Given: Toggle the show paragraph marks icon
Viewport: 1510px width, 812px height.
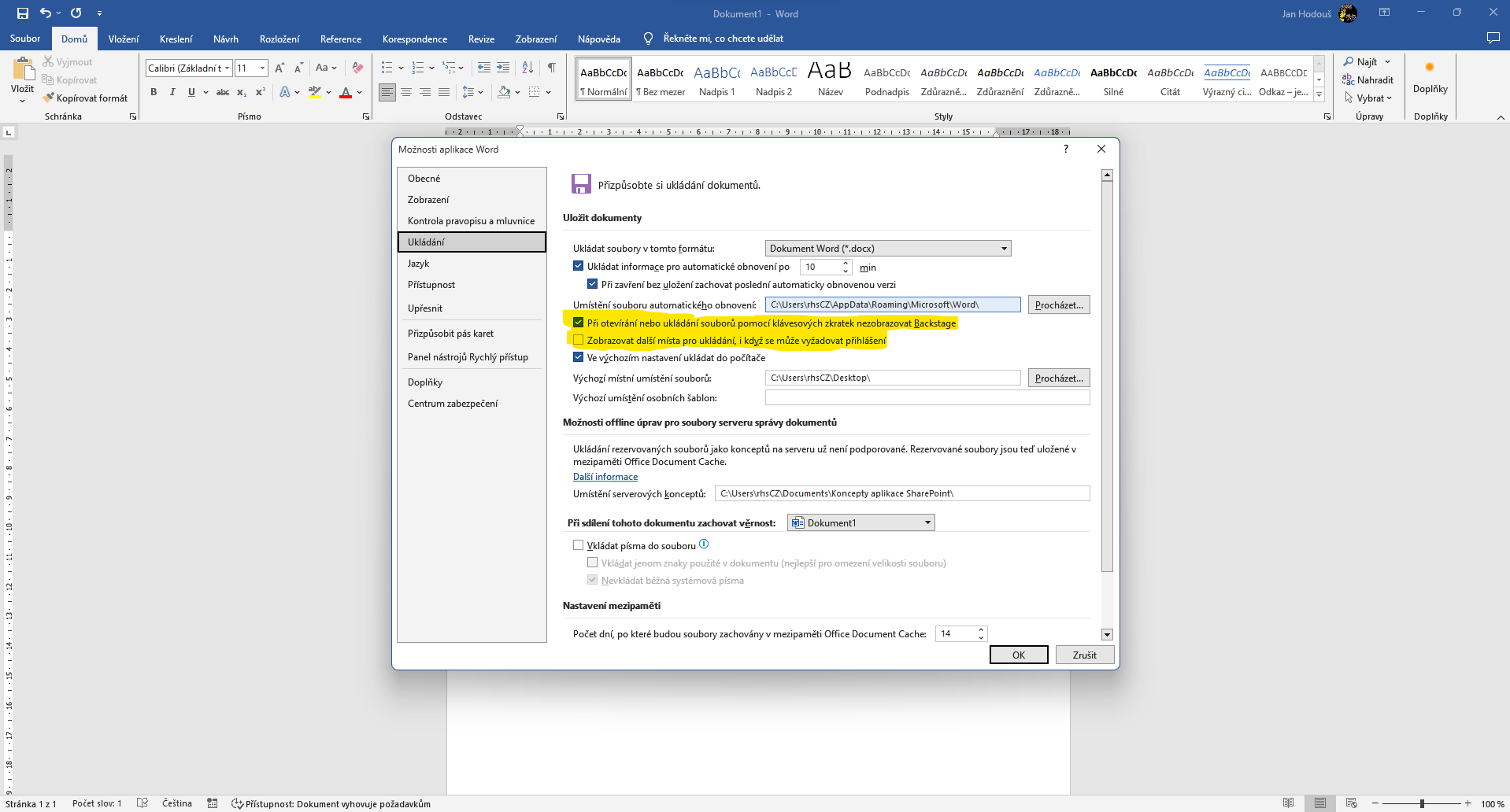Looking at the screenshot, I should [552, 68].
